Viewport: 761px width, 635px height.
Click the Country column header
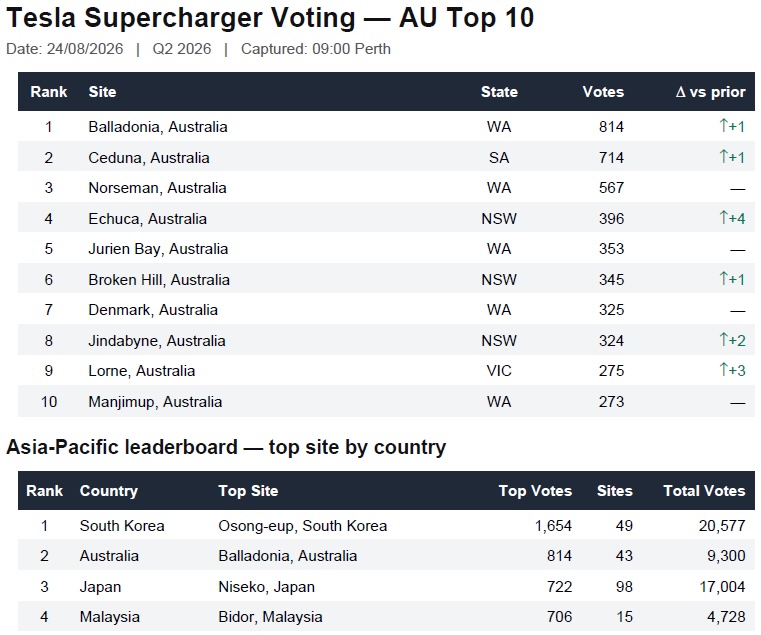[109, 491]
